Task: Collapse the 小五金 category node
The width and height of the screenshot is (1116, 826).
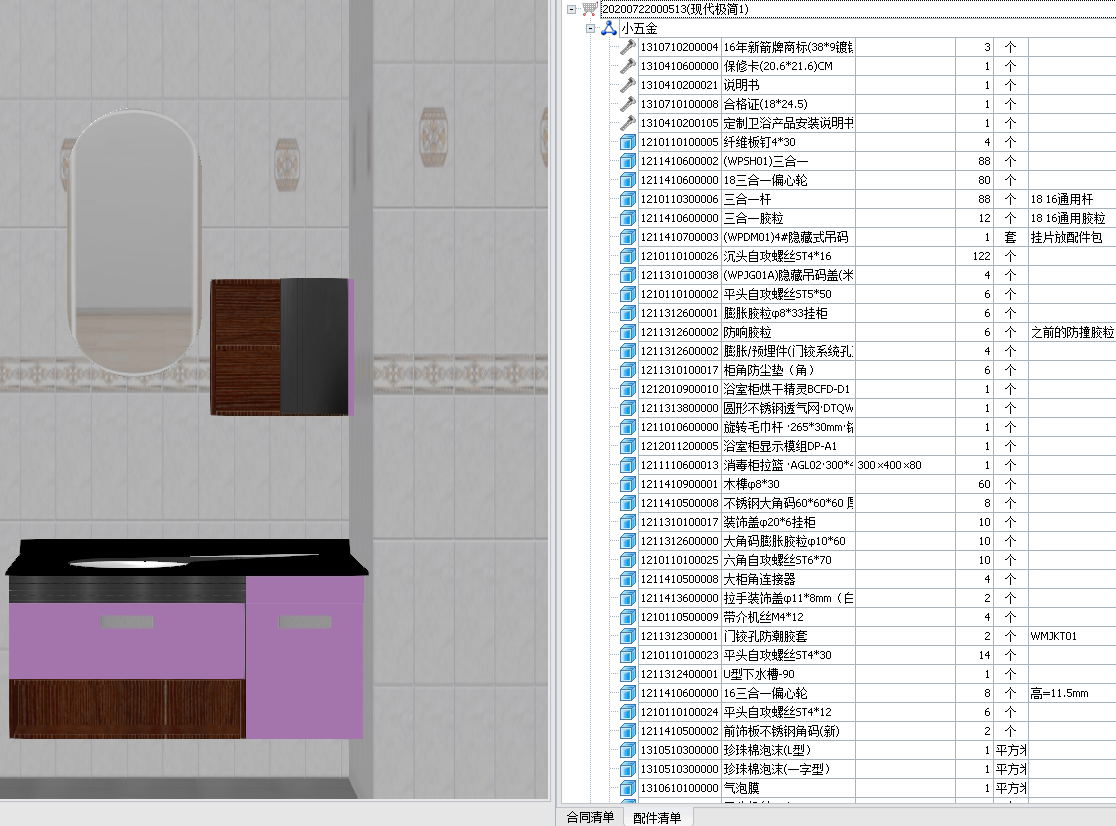Action: point(591,29)
